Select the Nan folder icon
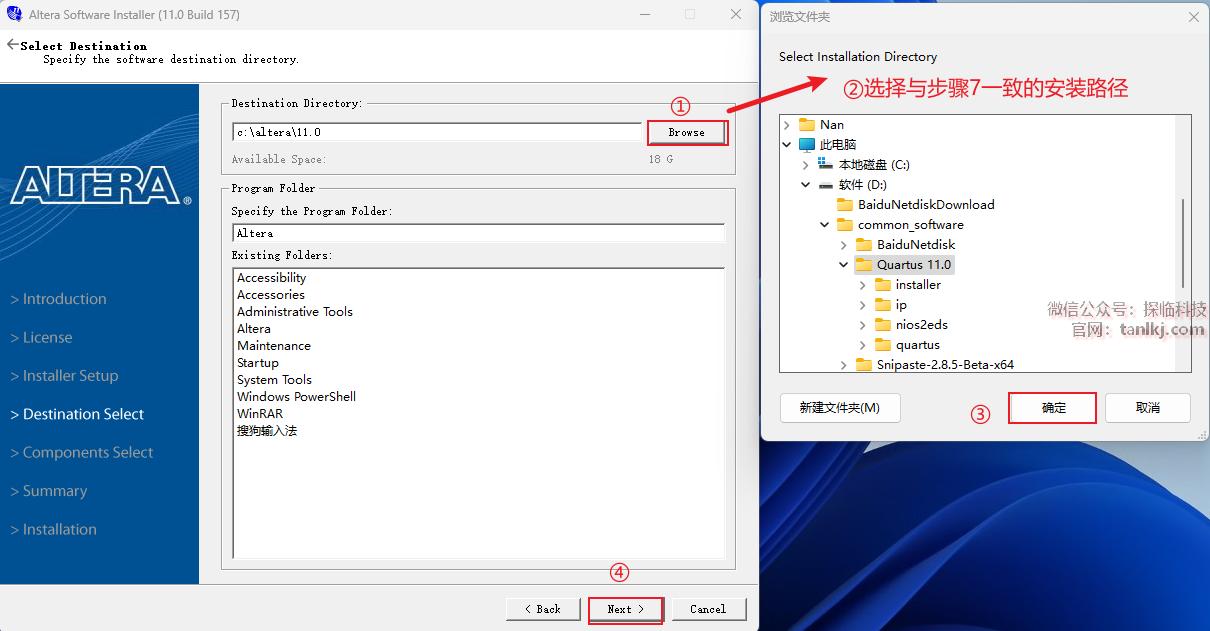The width and height of the screenshot is (1210, 631). pyautogui.click(x=807, y=125)
